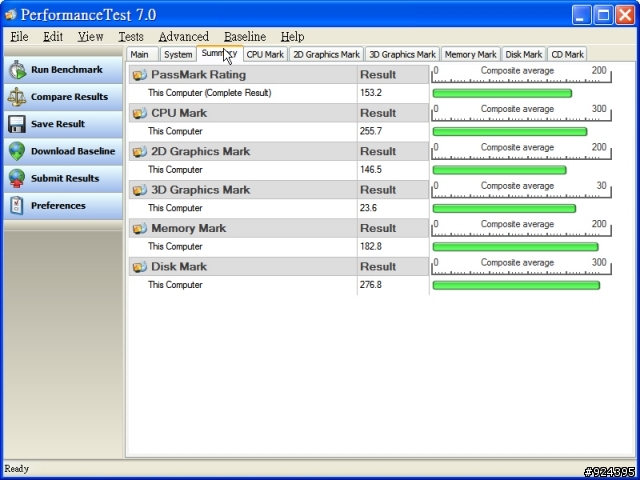Click the Save Result button label

[58, 124]
